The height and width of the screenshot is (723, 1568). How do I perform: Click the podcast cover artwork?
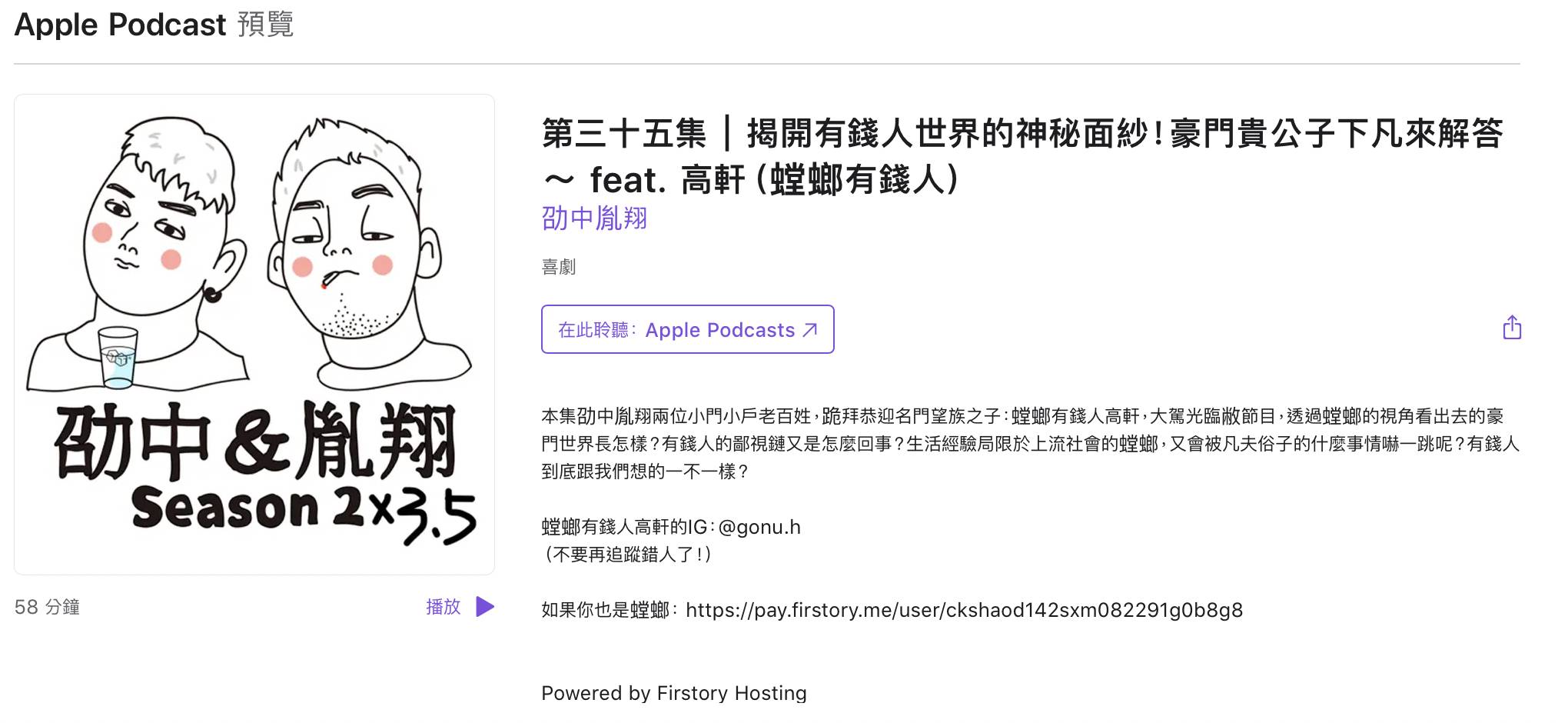pos(254,335)
